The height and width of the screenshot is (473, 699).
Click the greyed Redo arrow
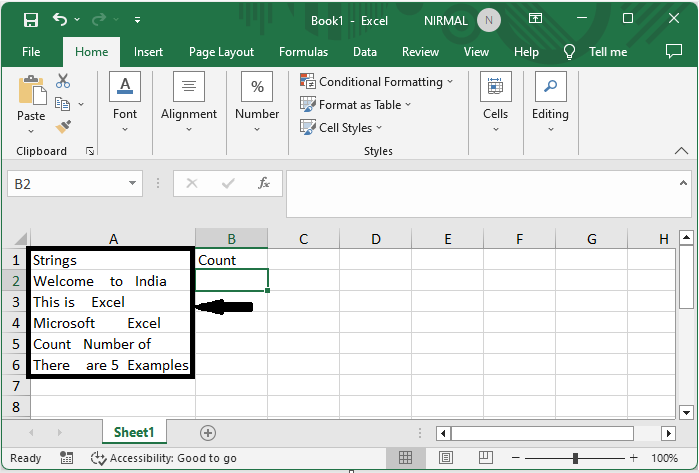click(x=99, y=20)
